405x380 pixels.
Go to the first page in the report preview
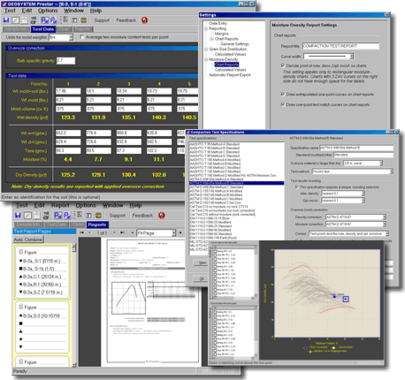pos(82,233)
